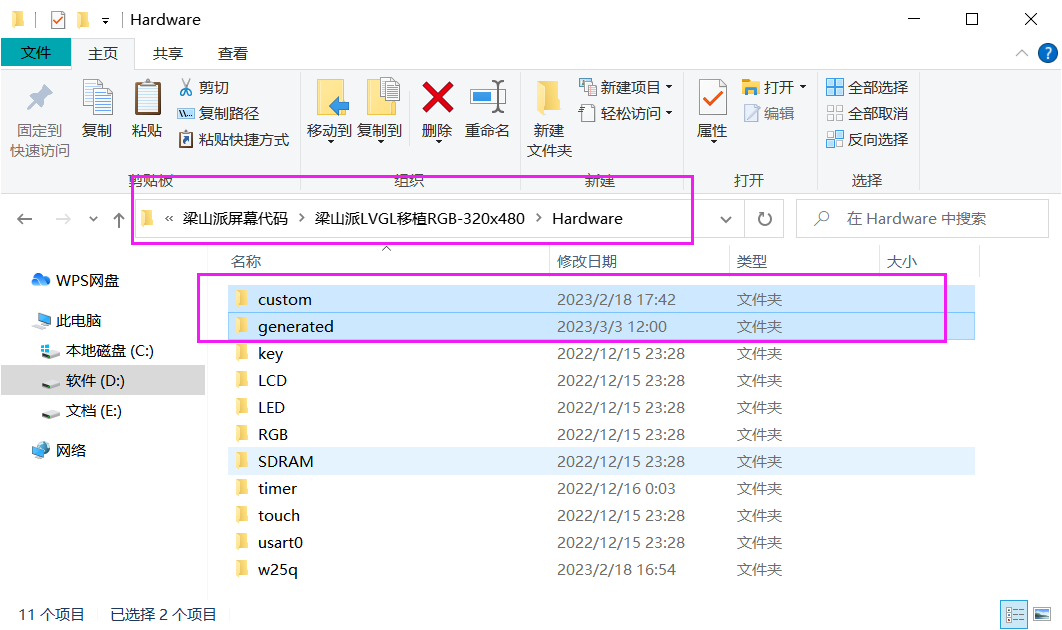This screenshot has width=1062, height=630.
Task: Click the 固定到快速访问 pin icon
Action: [39, 98]
